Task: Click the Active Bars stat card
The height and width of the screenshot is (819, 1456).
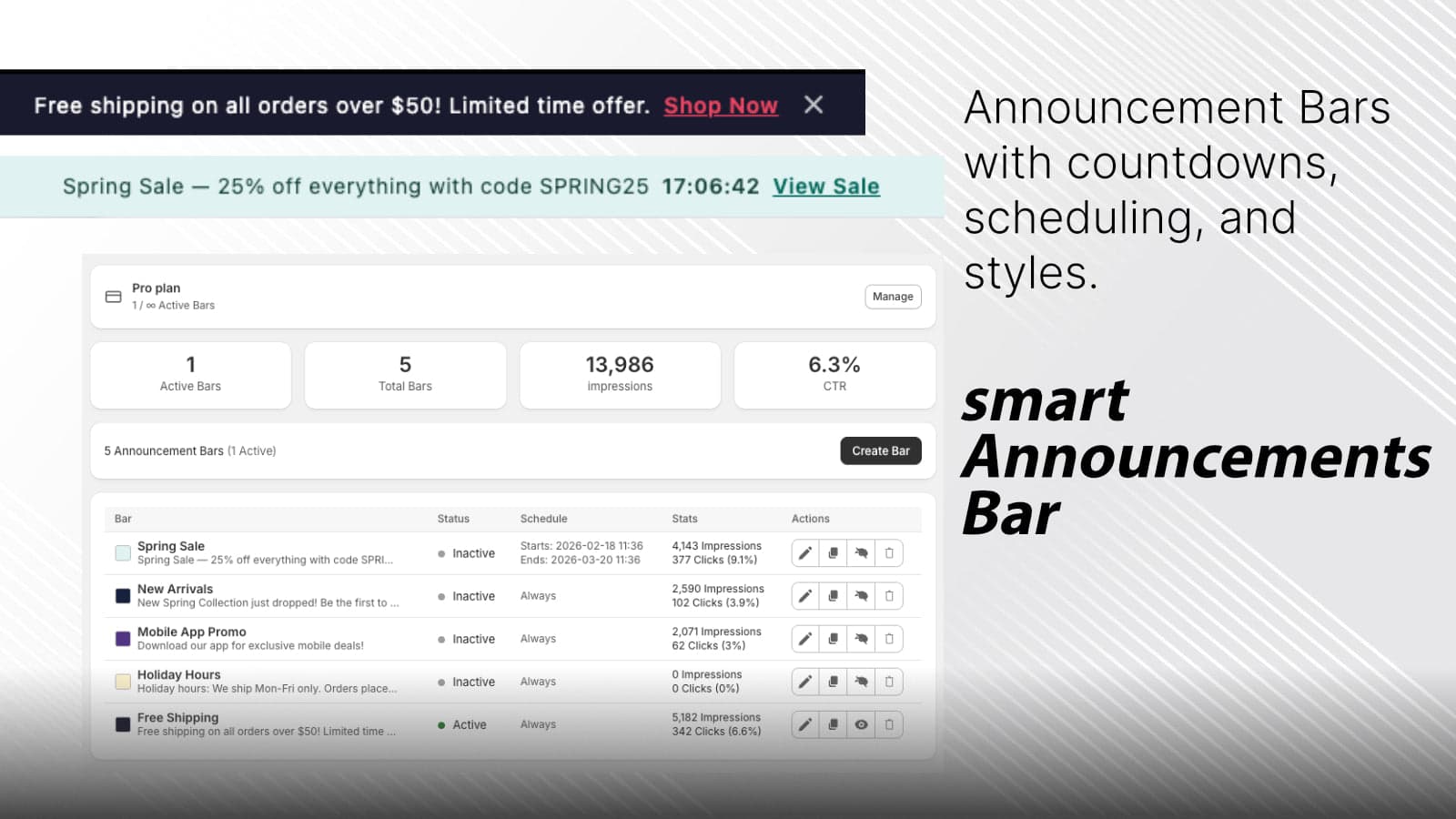Action: coord(191,375)
